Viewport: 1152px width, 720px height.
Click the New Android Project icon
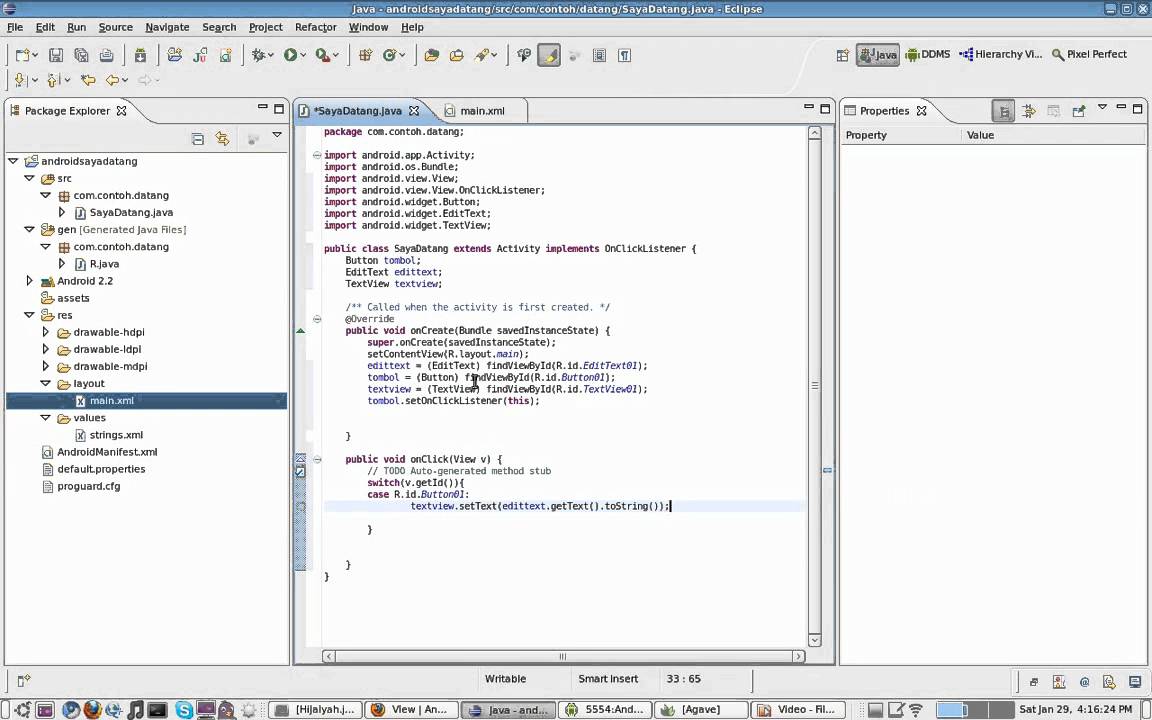[175, 55]
